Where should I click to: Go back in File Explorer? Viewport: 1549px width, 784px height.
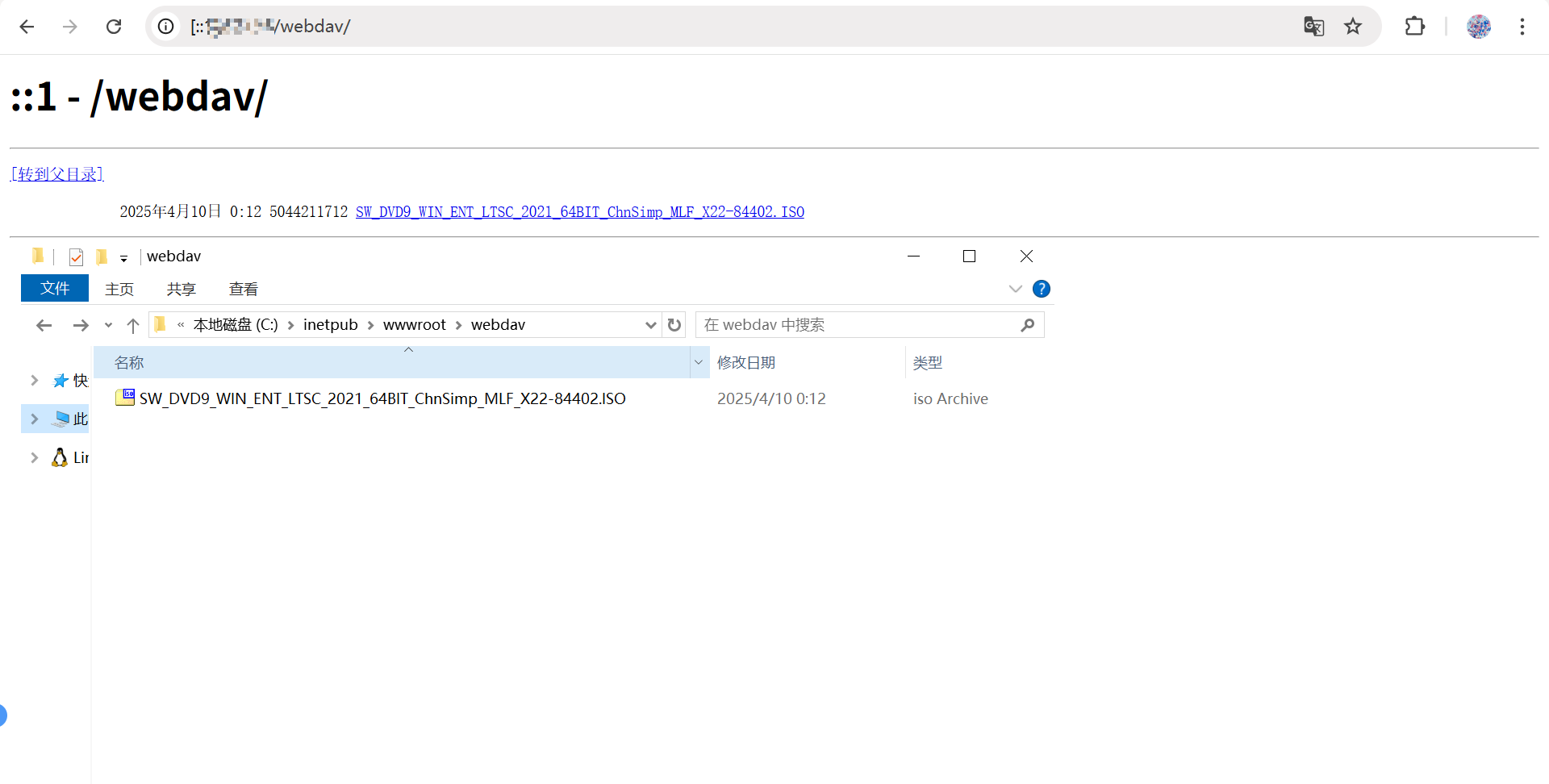point(44,325)
